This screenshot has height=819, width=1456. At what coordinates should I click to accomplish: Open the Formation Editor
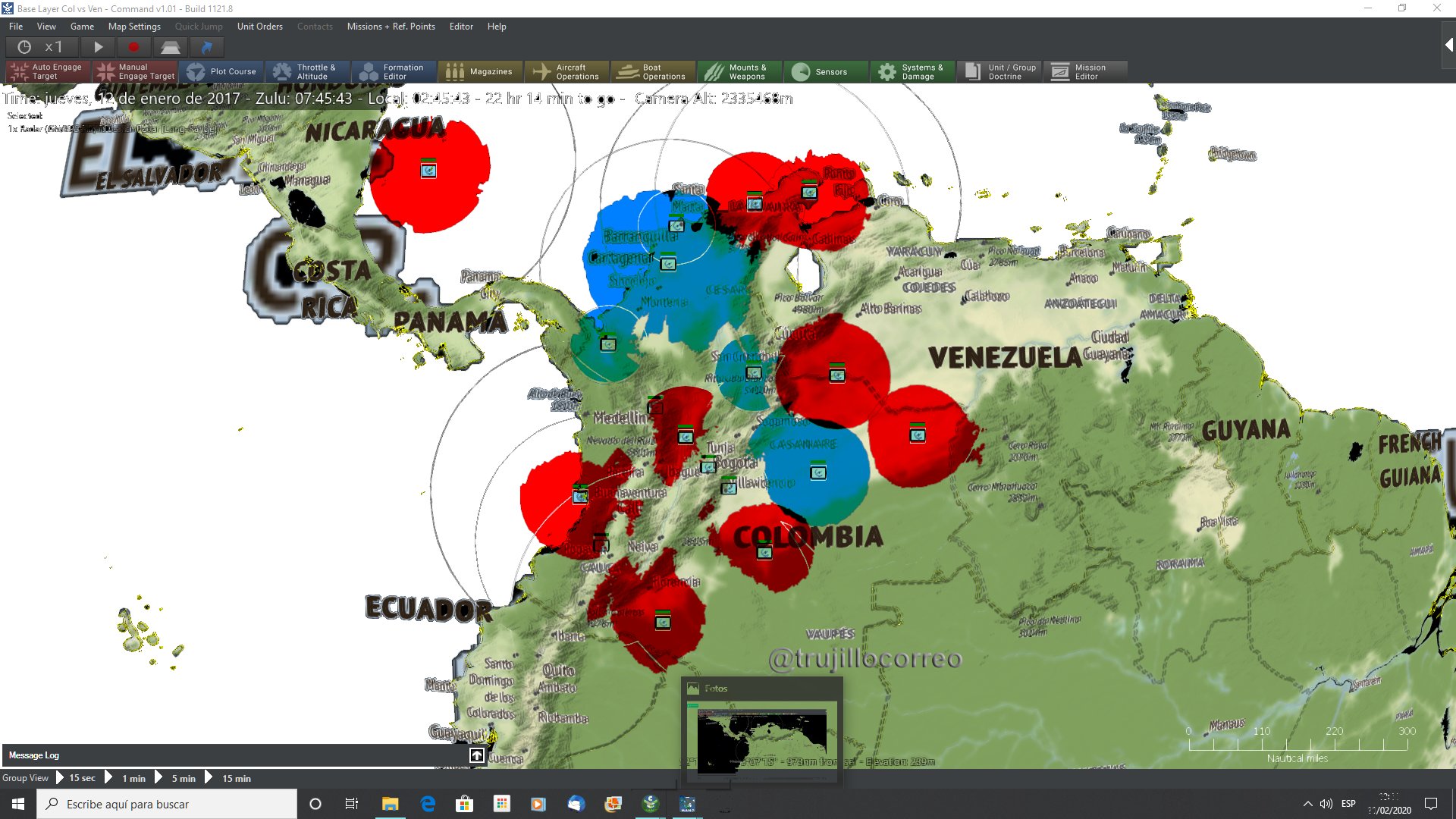tap(395, 71)
